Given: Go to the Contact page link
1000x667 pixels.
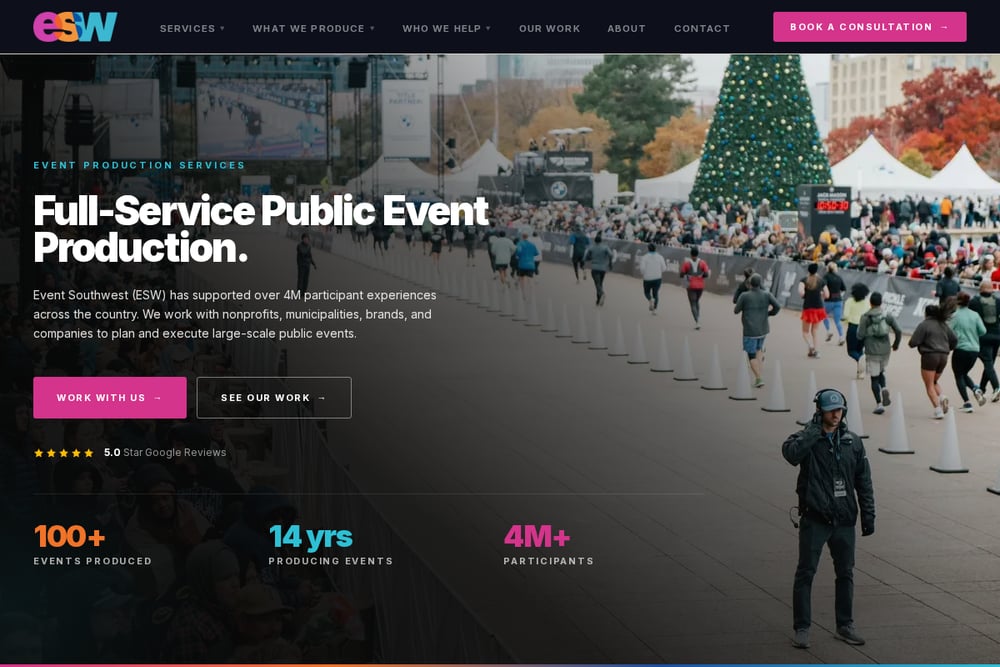Looking at the screenshot, I should click(702, 29).
